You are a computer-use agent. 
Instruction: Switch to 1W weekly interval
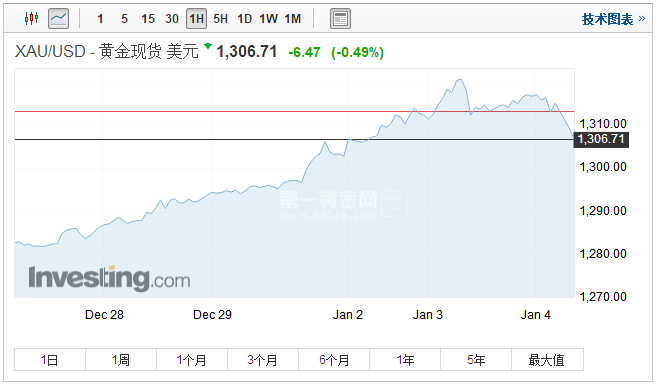point(268,19)
